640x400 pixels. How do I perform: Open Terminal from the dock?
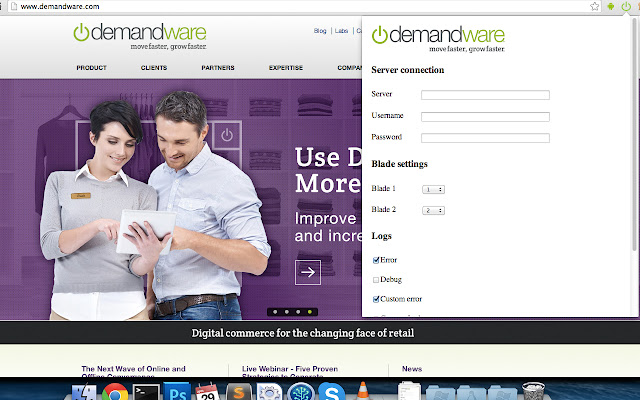tap(146, 393)
